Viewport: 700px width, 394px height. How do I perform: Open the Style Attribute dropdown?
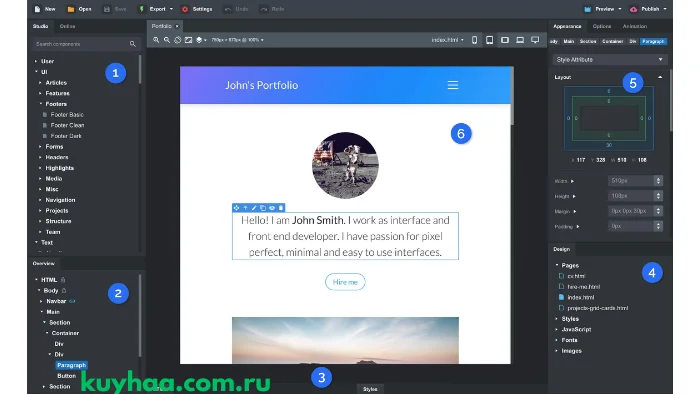(610, 59)
